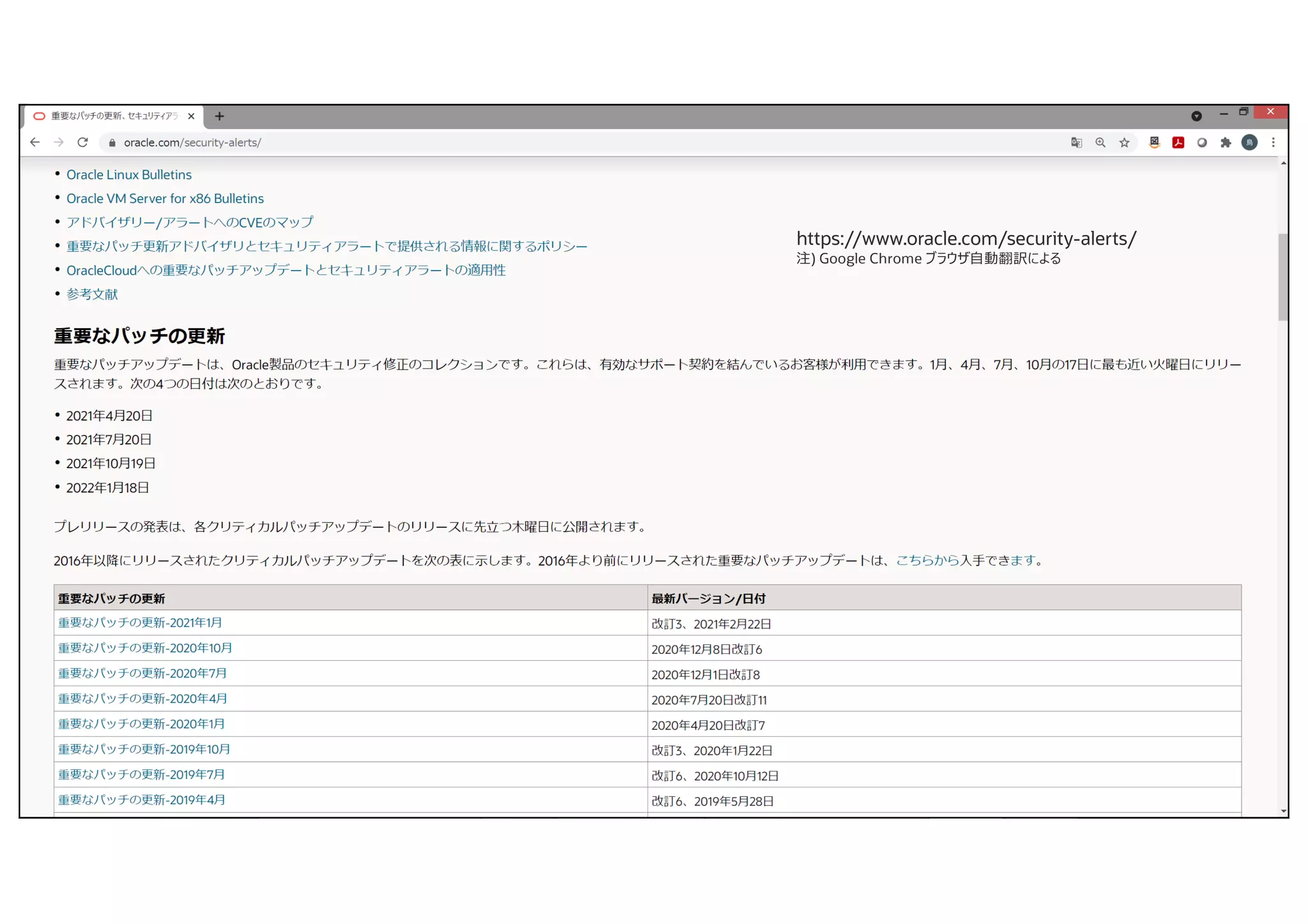
Task: Reload the Oracle security alerts page
Action: [82, 142]
